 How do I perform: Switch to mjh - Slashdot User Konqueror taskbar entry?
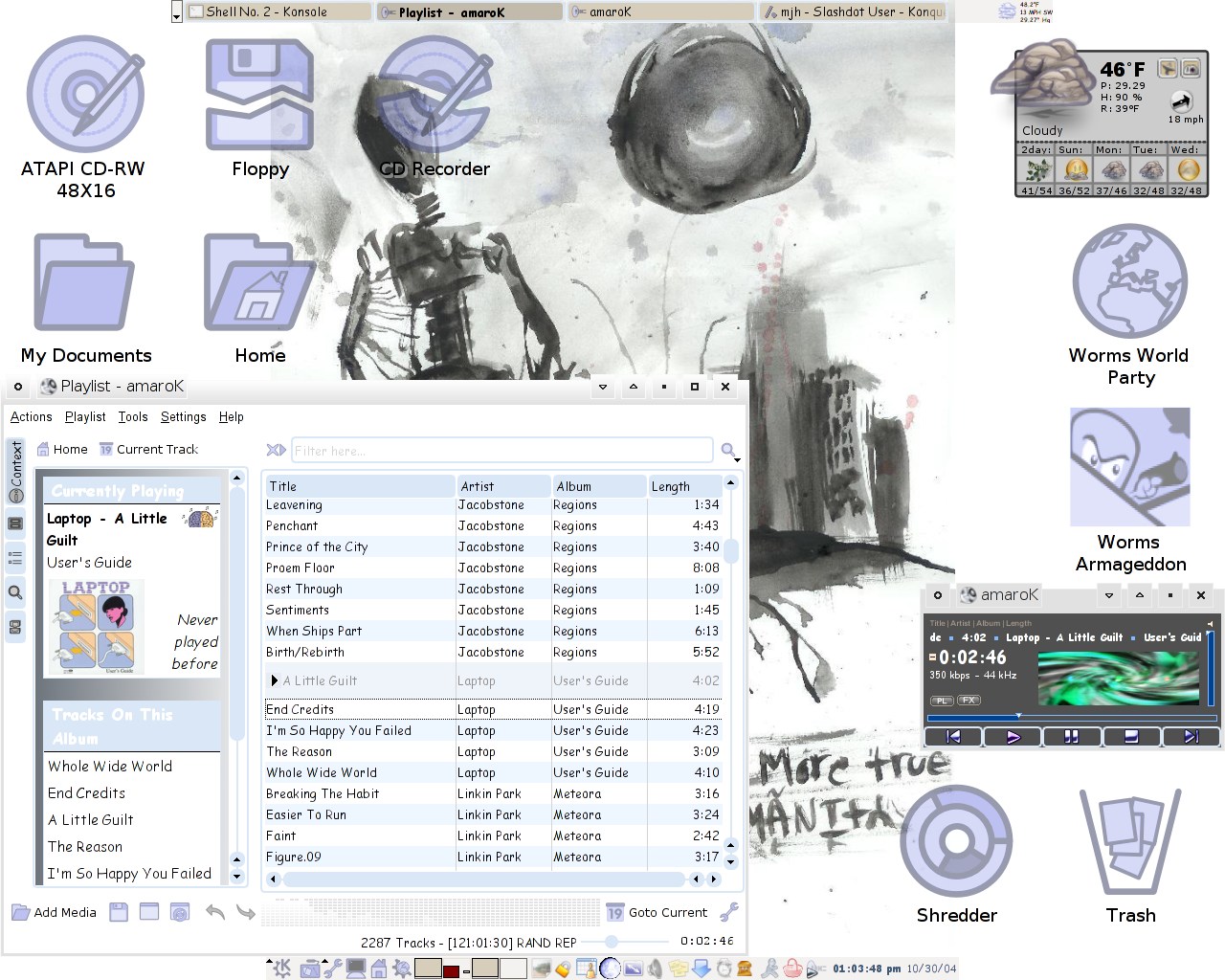pyautogui.click(x=853, y=11)
